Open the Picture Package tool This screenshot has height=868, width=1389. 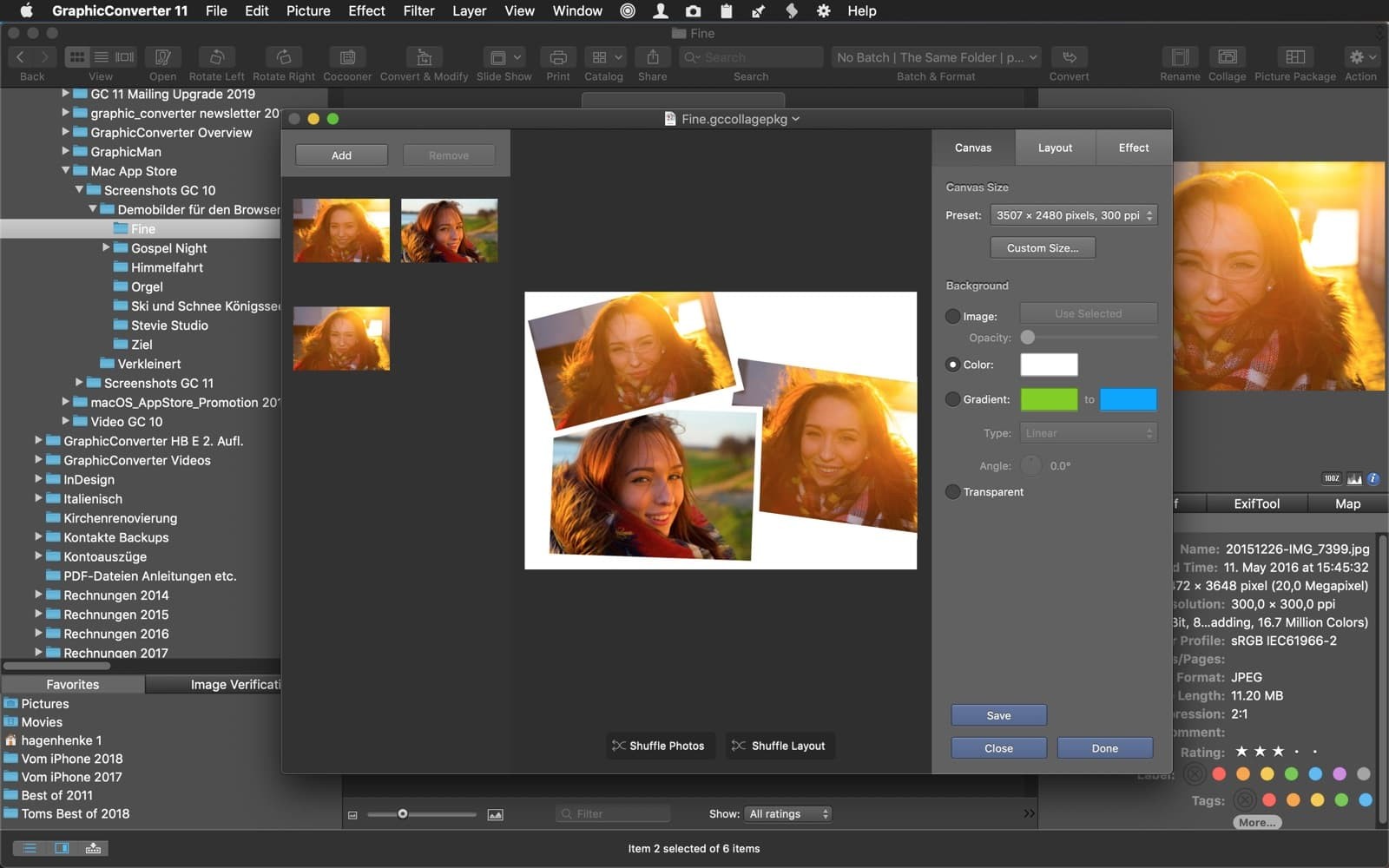point(1294,57)
